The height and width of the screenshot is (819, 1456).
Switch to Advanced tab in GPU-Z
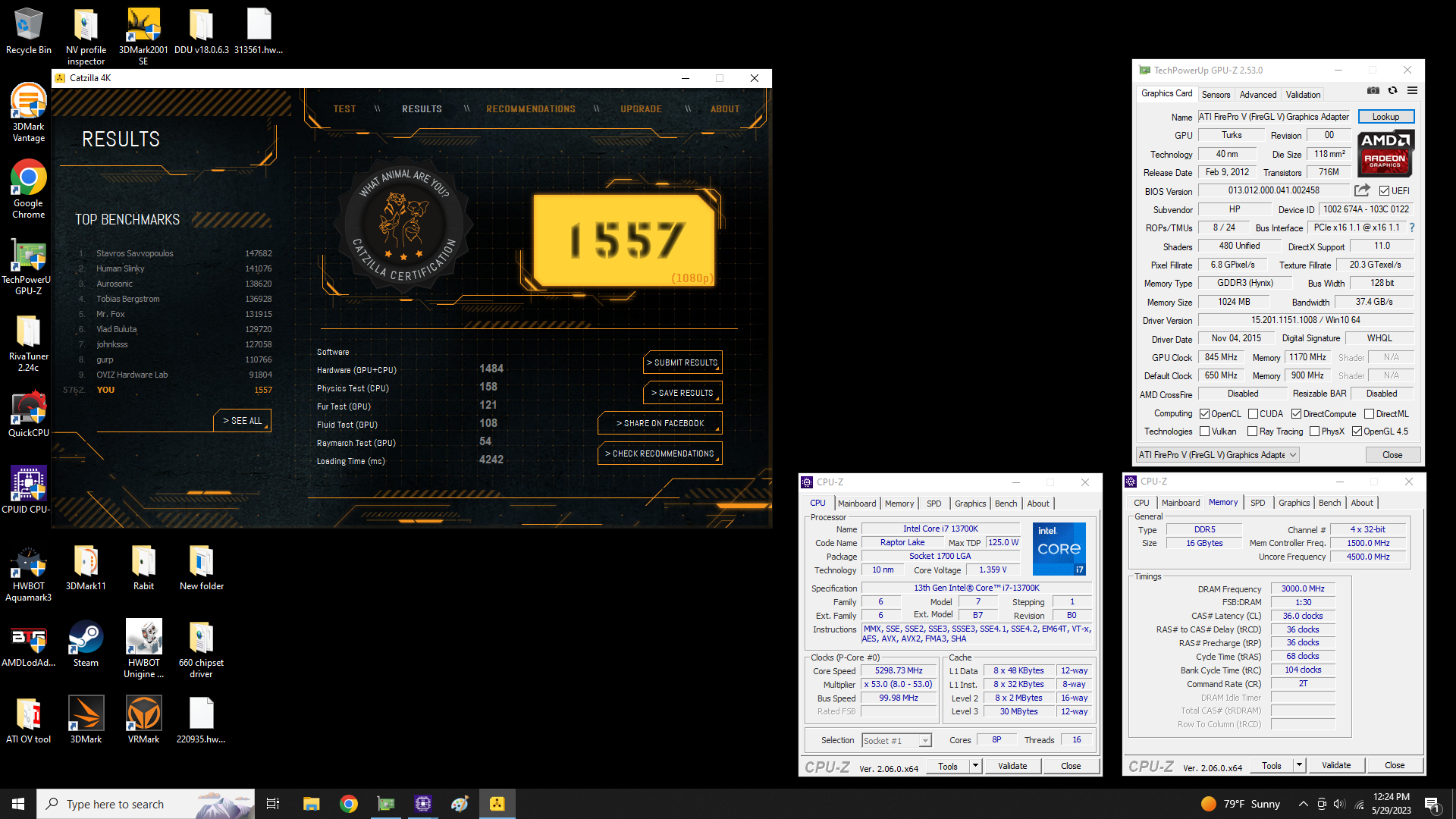[x=1258, y=95]
